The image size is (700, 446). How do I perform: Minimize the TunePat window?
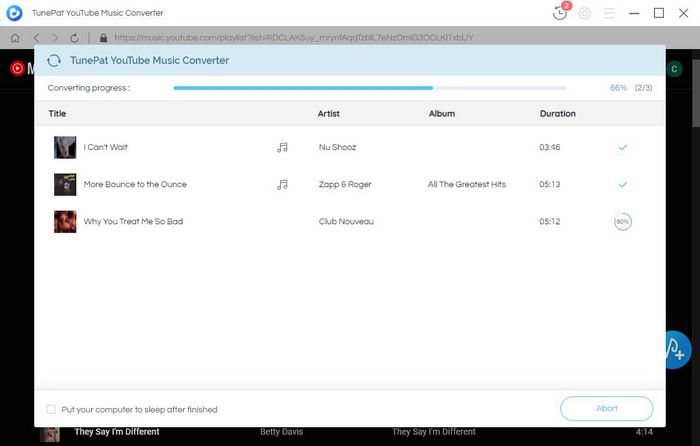click(634, 13)
